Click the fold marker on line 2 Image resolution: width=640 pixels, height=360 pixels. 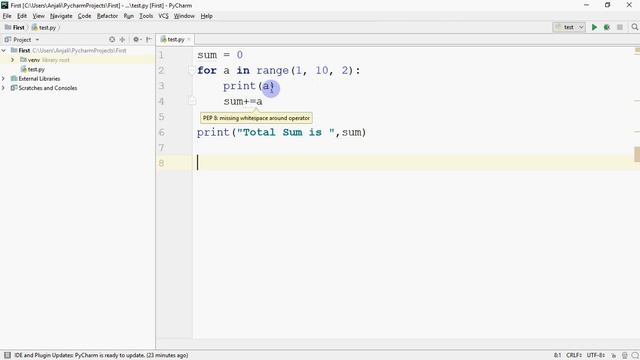[x=192, y=71]
